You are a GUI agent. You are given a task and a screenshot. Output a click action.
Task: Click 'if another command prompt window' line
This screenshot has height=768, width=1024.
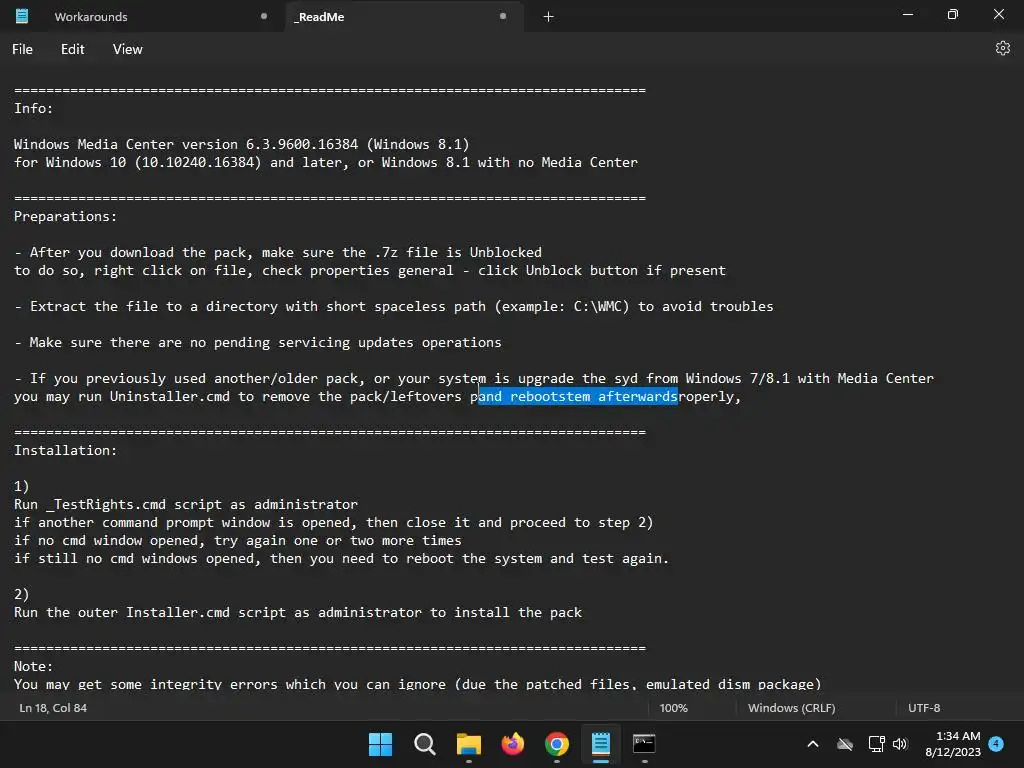pos(334,523)
